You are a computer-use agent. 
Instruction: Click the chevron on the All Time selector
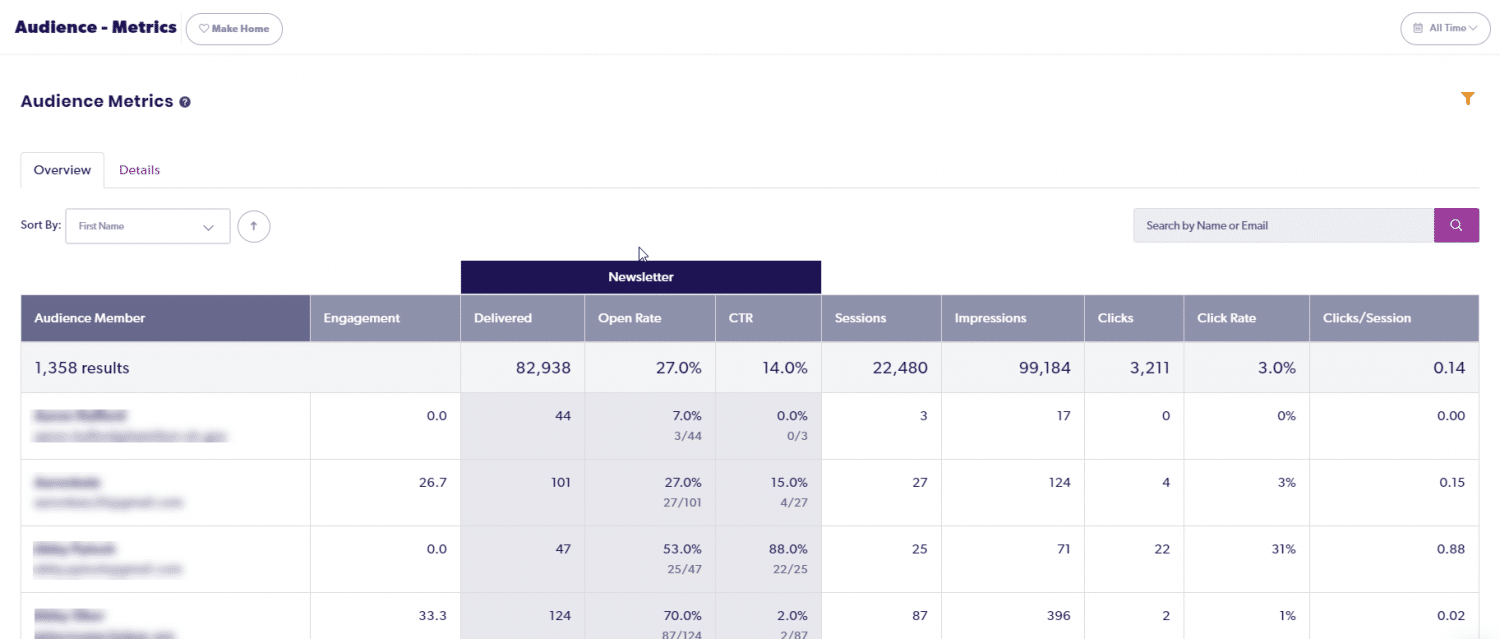[1473, 28]
